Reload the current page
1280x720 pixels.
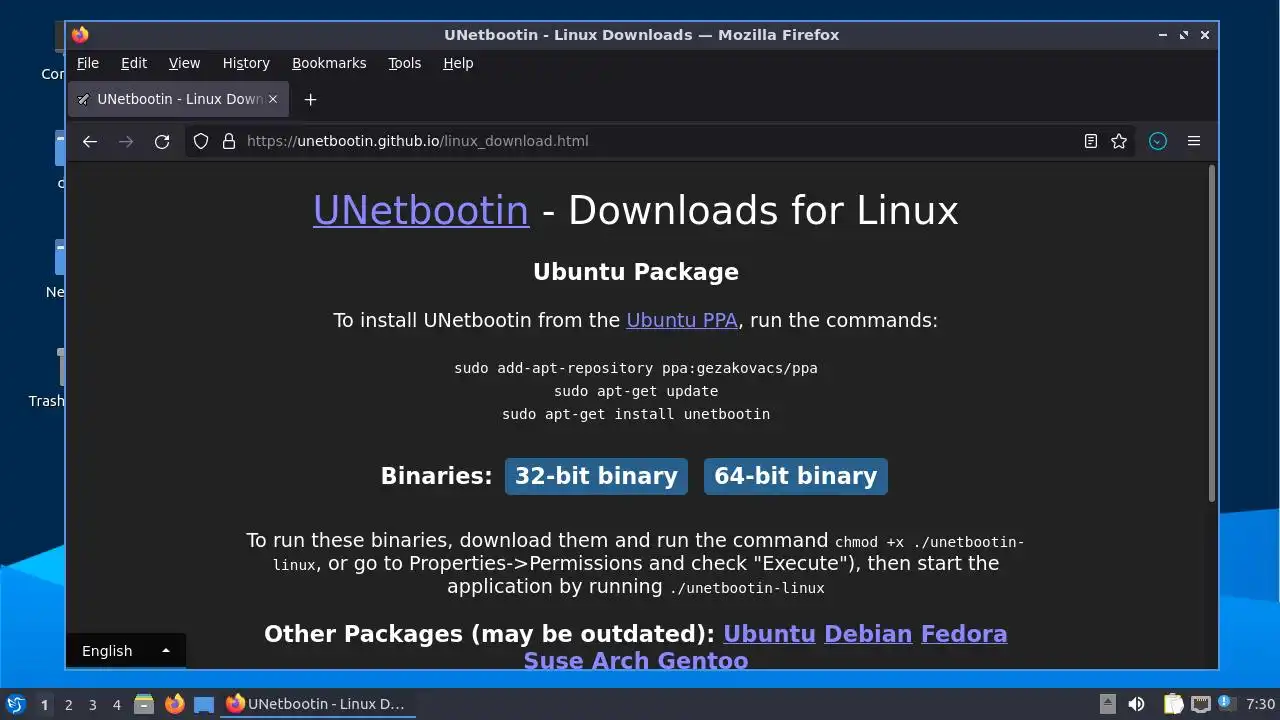162,141
